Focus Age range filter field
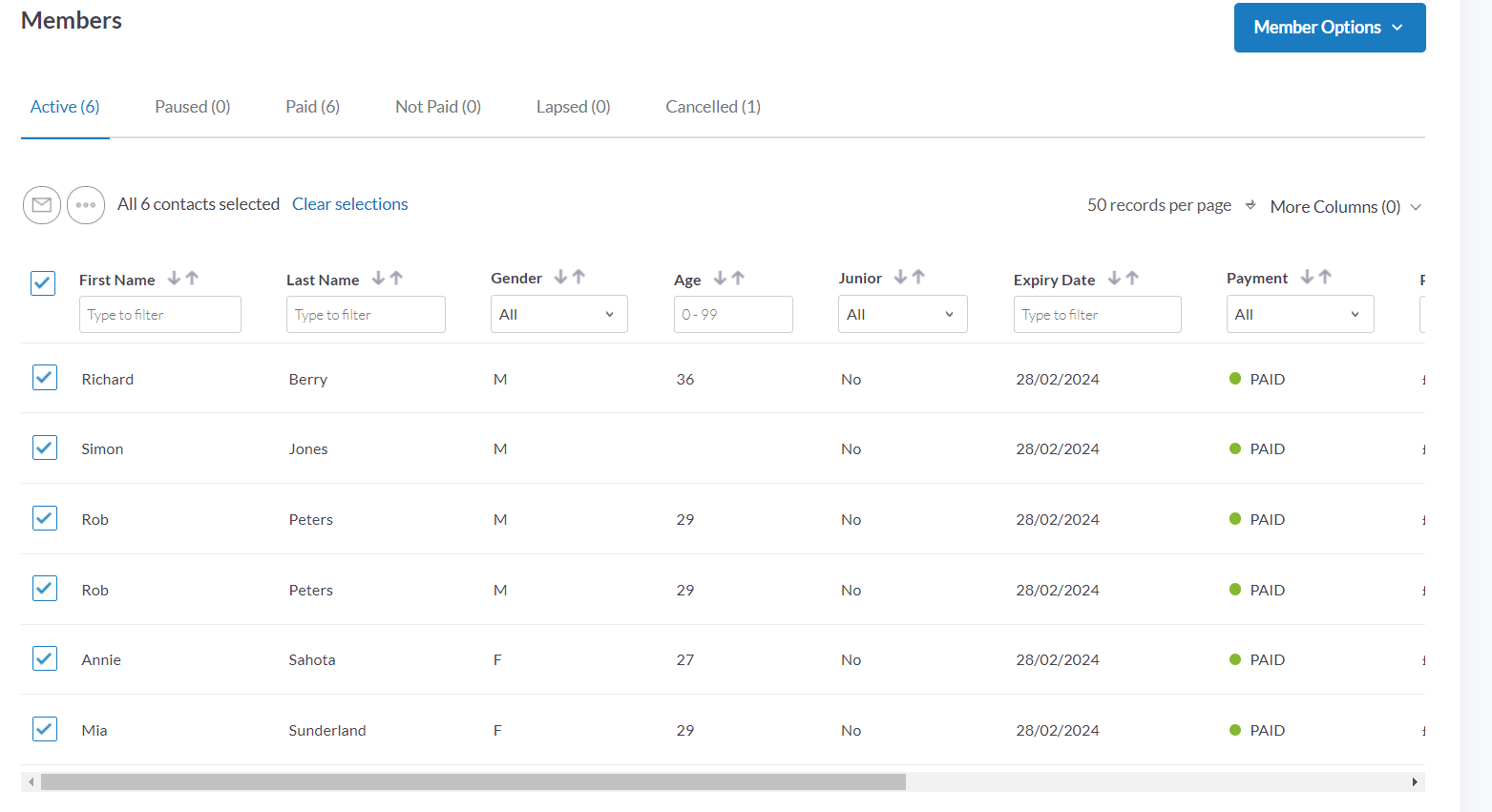 (x=733, y=314)
